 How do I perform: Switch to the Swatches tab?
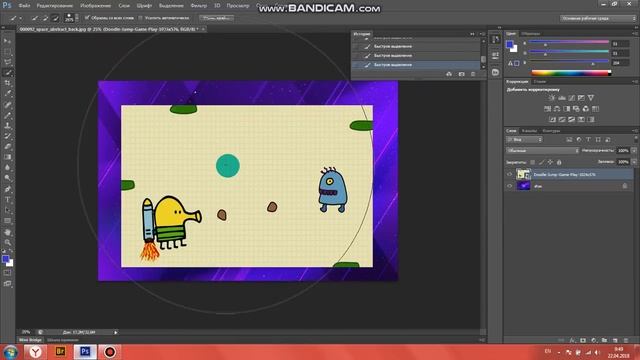531,33
